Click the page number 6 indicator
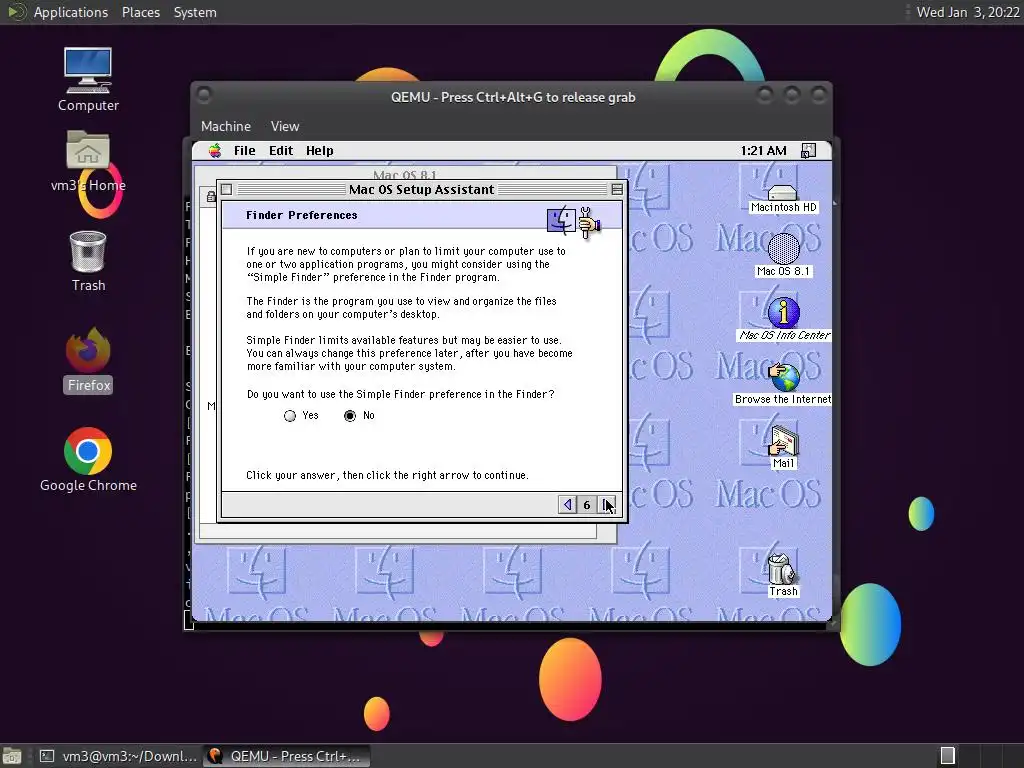 (x=586, y=505)
